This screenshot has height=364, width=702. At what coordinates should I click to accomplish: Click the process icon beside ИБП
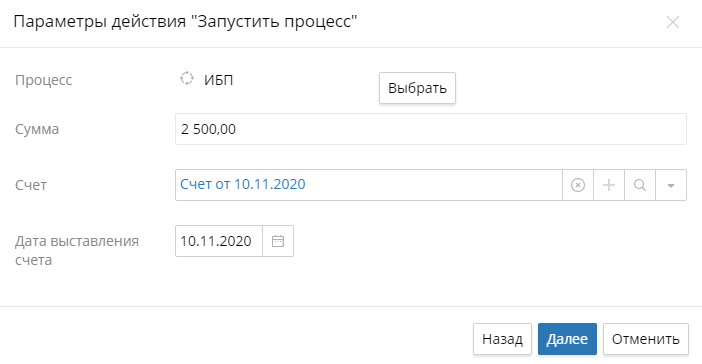187,78
